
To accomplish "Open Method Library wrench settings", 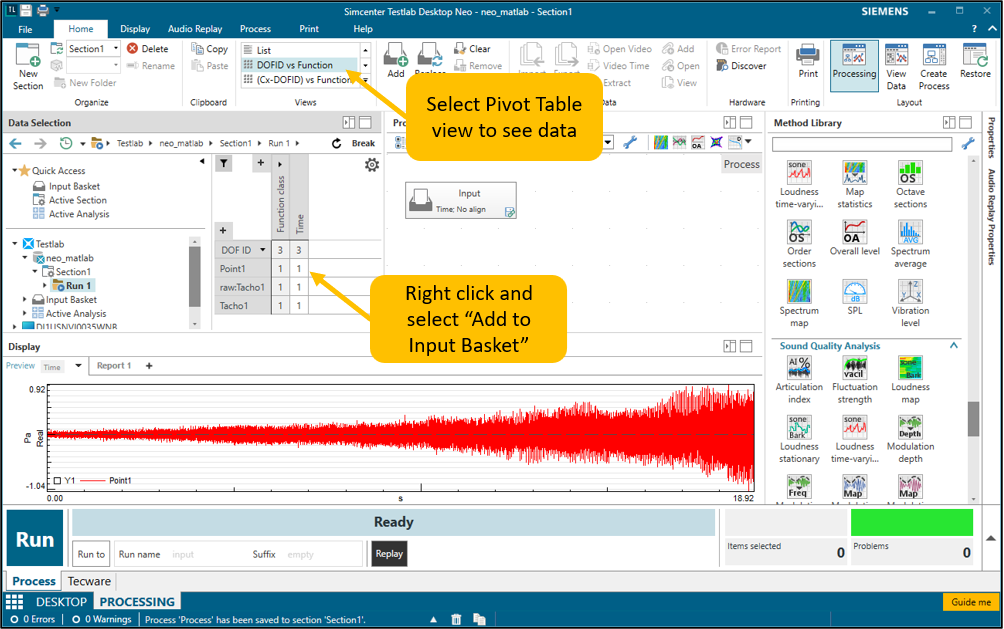I will coord(968,144).
